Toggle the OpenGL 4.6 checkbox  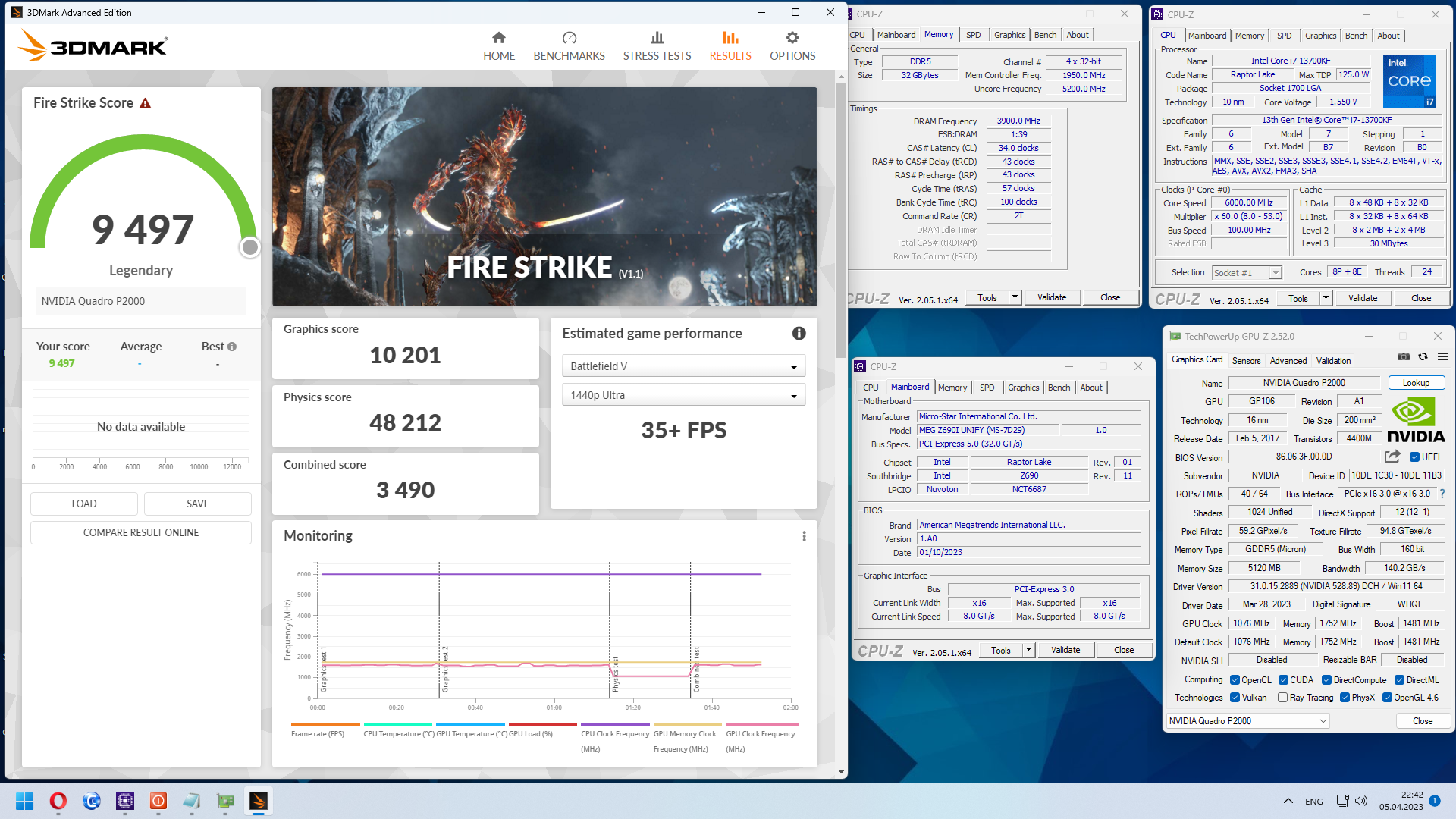coord(1387,698)
